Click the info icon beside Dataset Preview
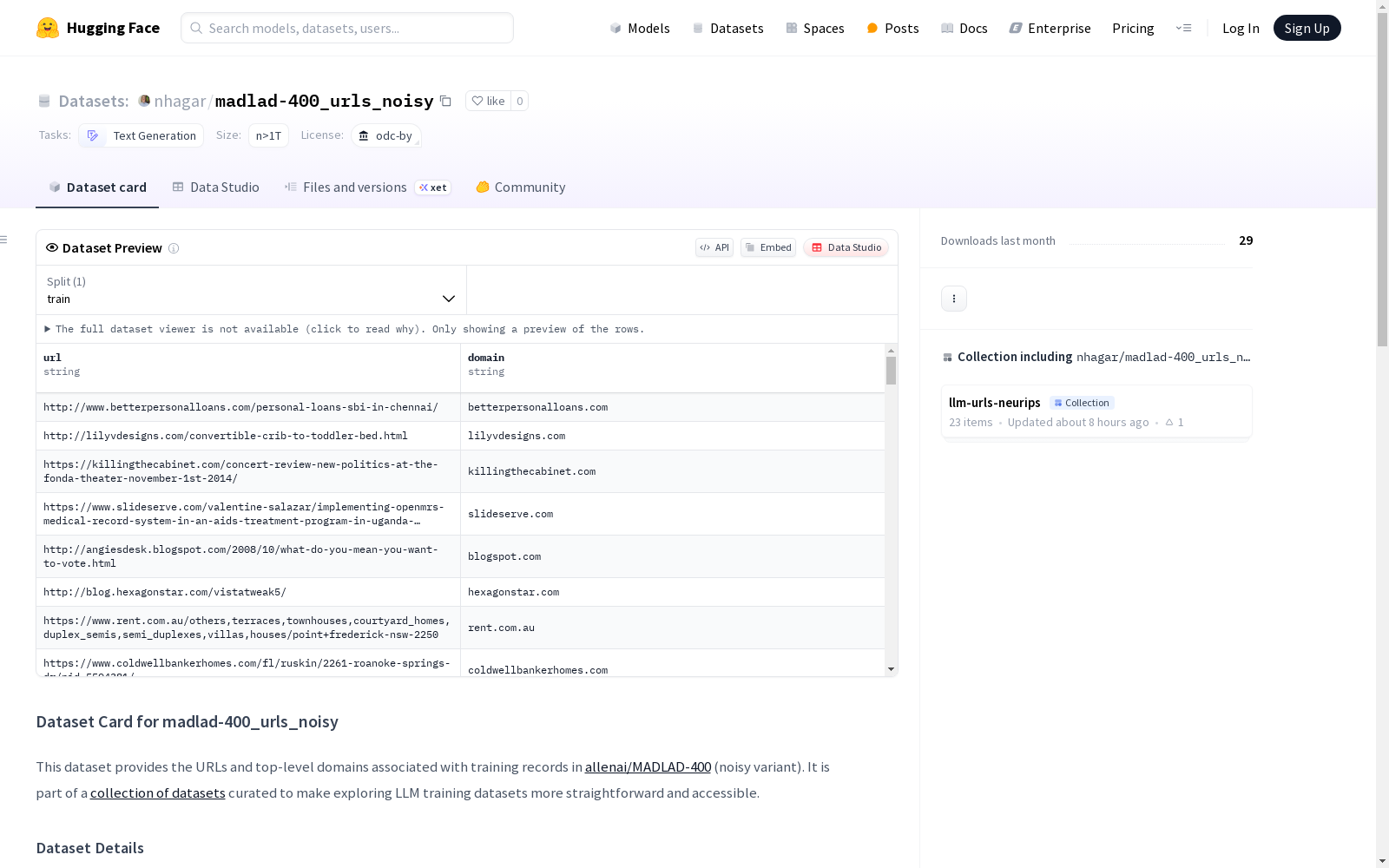Image resolution: width=1389 pixels, height=868 pixels. (174, 248)
